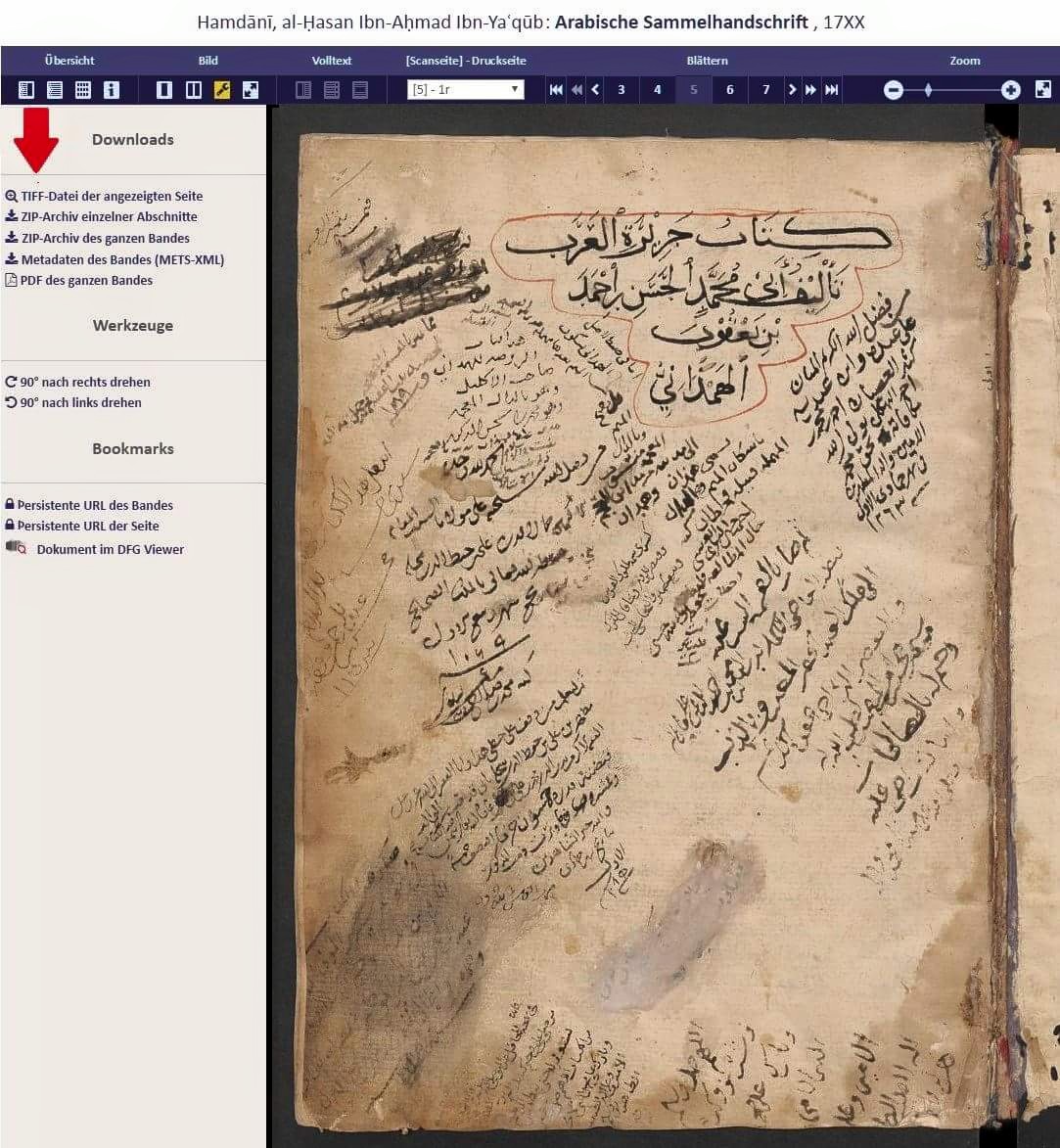The height and width of the screenshot is (1148, 1060).
Task: Select second Volltext layout icon
Action: [x=332, y=90]
